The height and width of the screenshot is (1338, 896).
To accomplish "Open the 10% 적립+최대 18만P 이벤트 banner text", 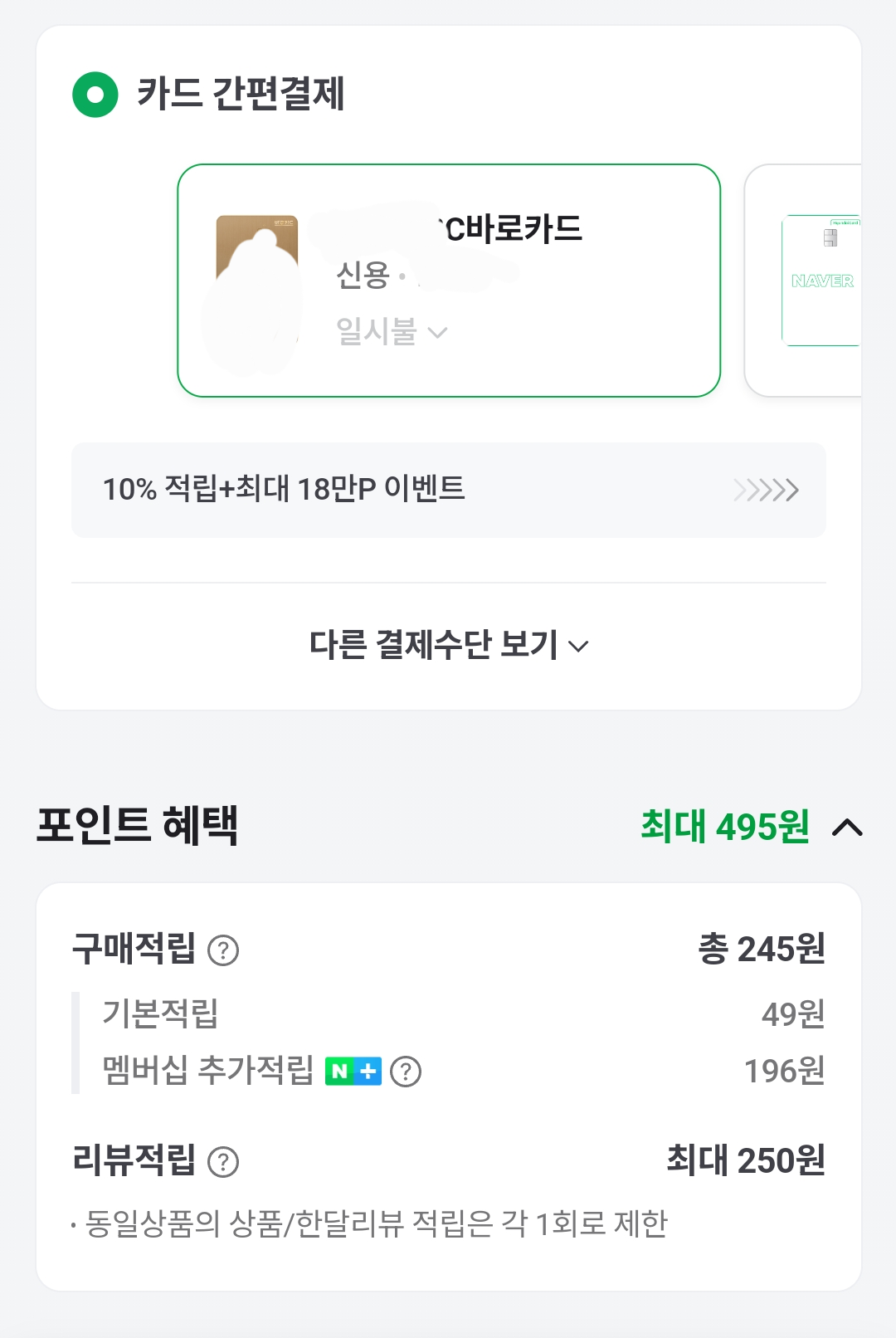I will [284, 489].
